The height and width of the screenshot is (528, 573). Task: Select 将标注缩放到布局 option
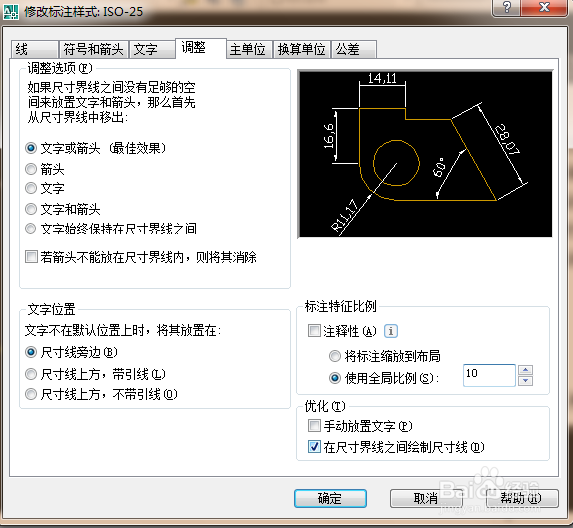[384, 356]
